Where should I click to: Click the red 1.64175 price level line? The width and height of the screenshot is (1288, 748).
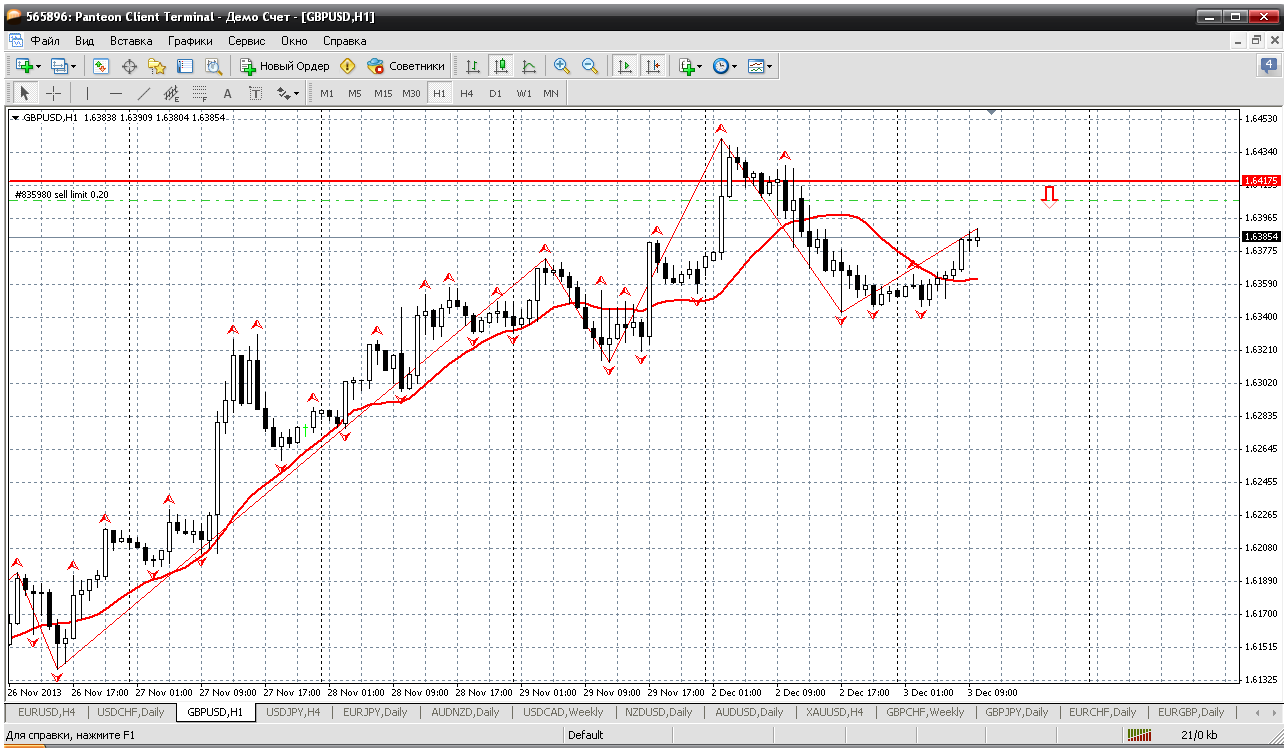coord(620,181)
